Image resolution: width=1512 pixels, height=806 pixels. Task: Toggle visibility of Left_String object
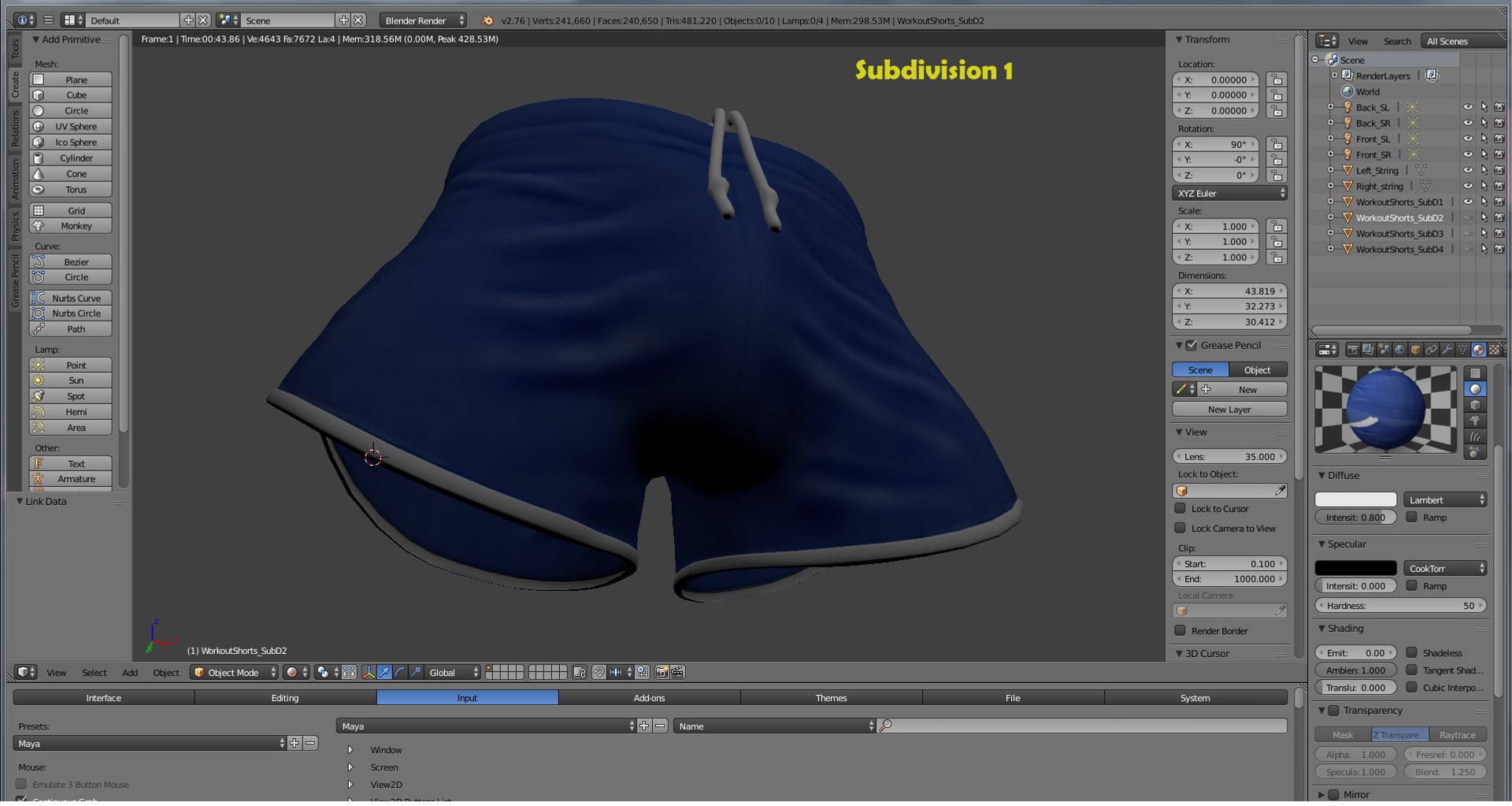[1468, 171]
